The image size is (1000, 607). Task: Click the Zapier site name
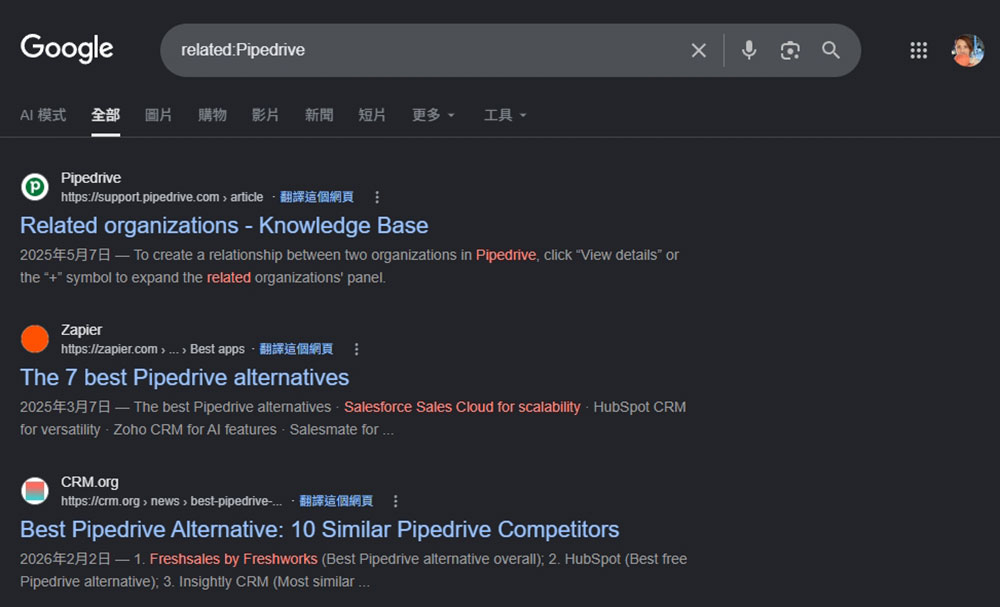click(82, 330)
